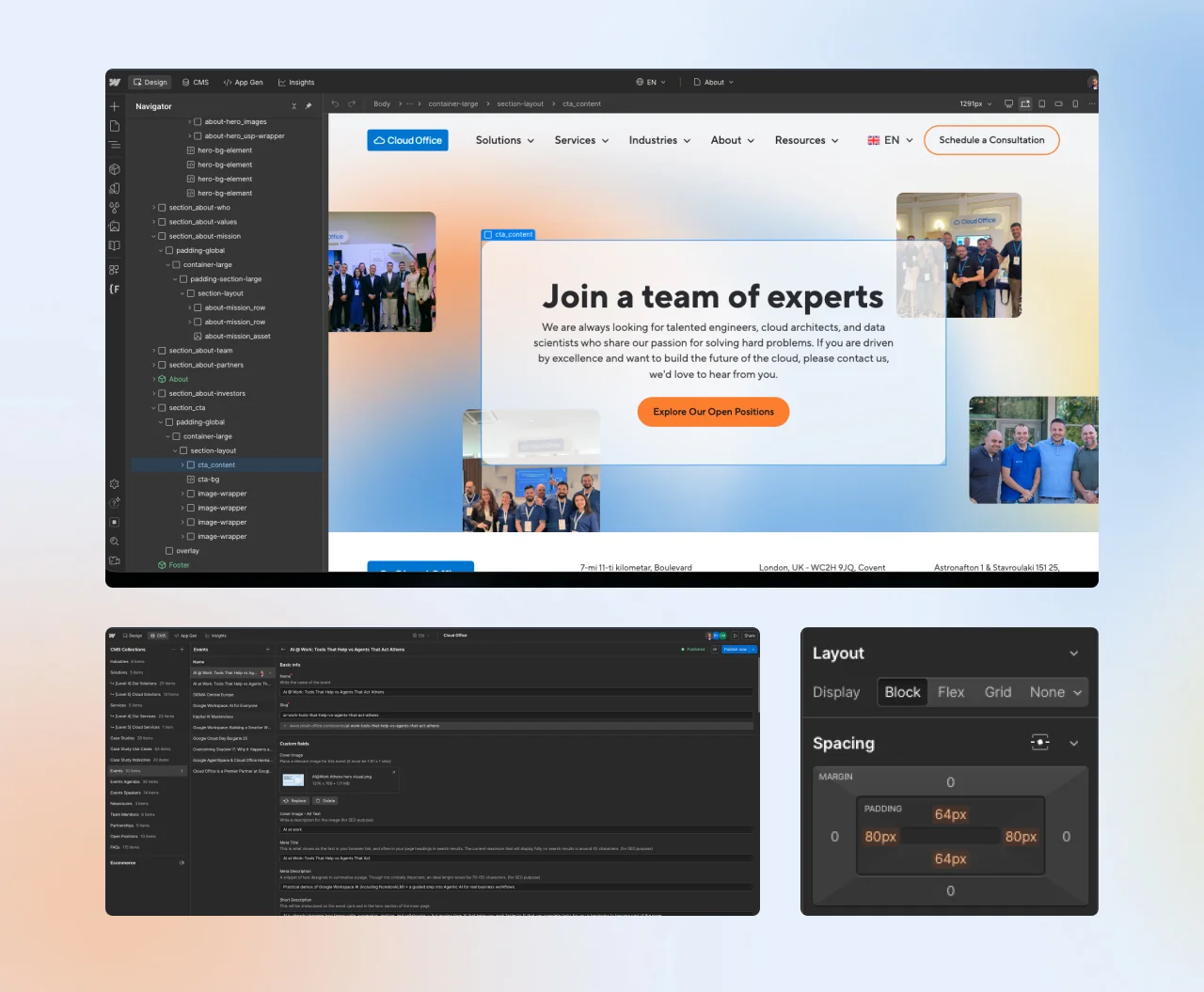Click the redo arrow in the breadcrumb bar

pyautogui.click(x=352, y=103)
